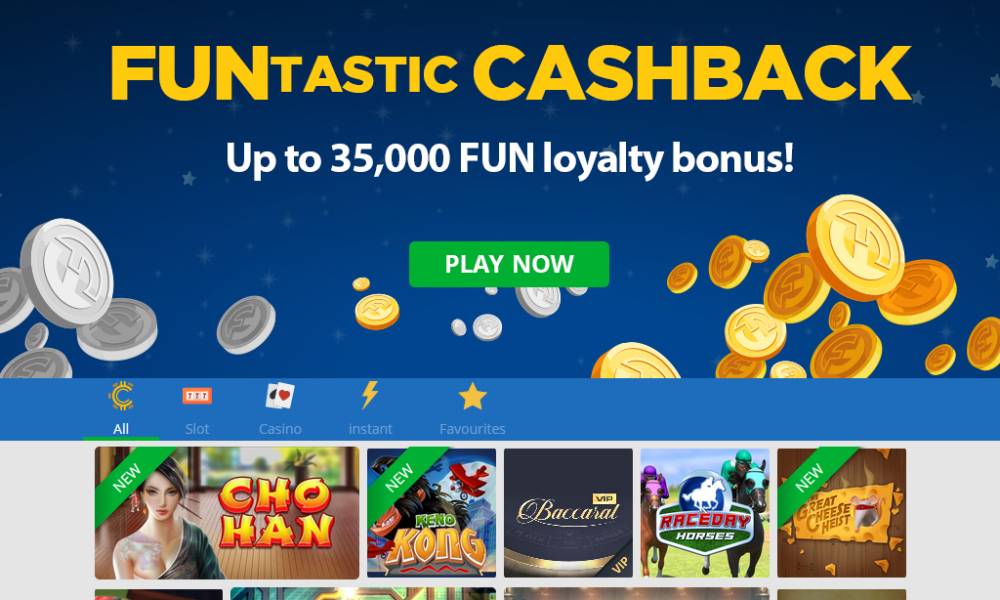
Task: Choose the Instant lightning bolt icon
Action: 370,395
